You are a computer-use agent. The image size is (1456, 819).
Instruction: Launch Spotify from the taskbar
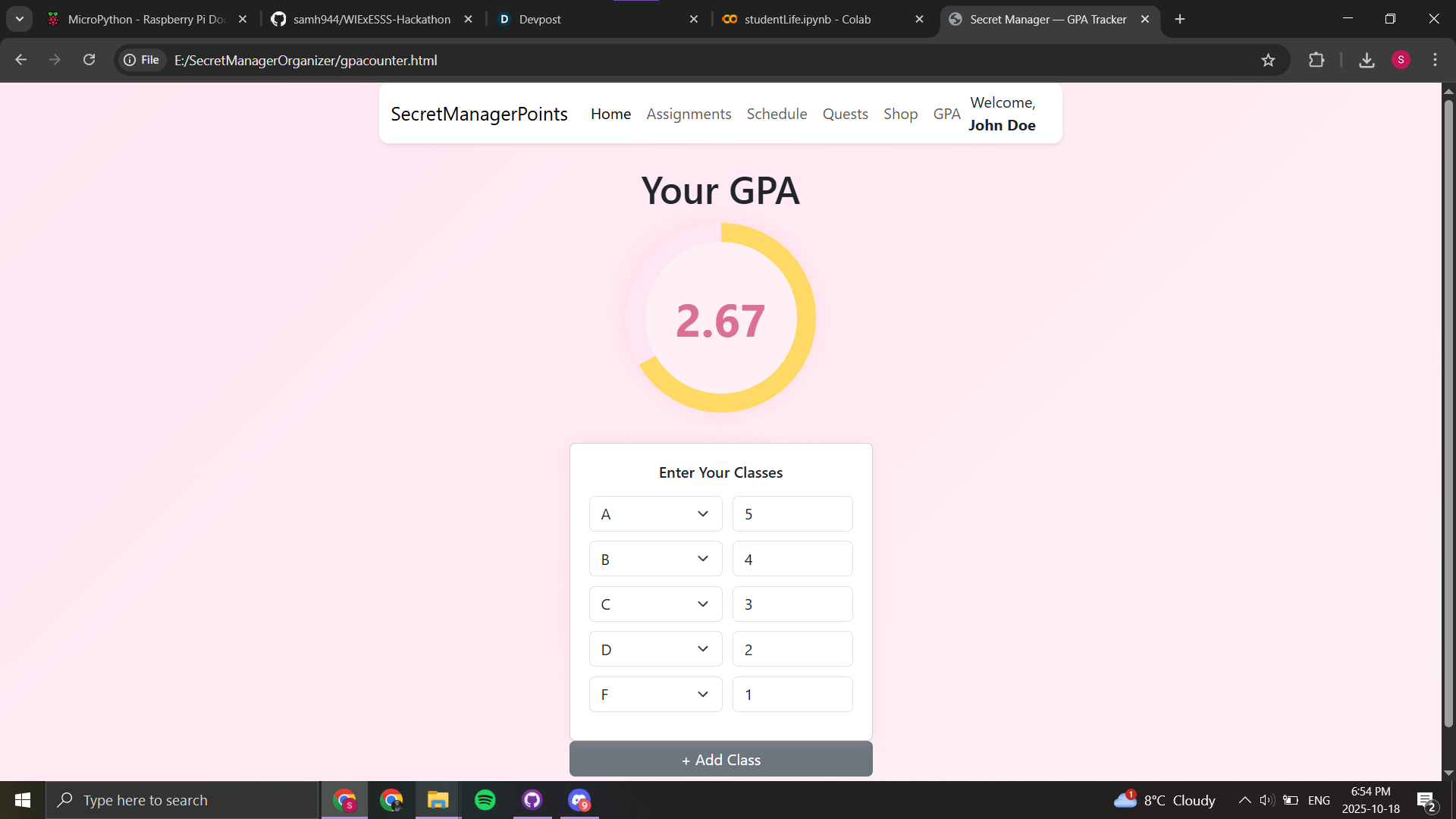tap(485, 800)
